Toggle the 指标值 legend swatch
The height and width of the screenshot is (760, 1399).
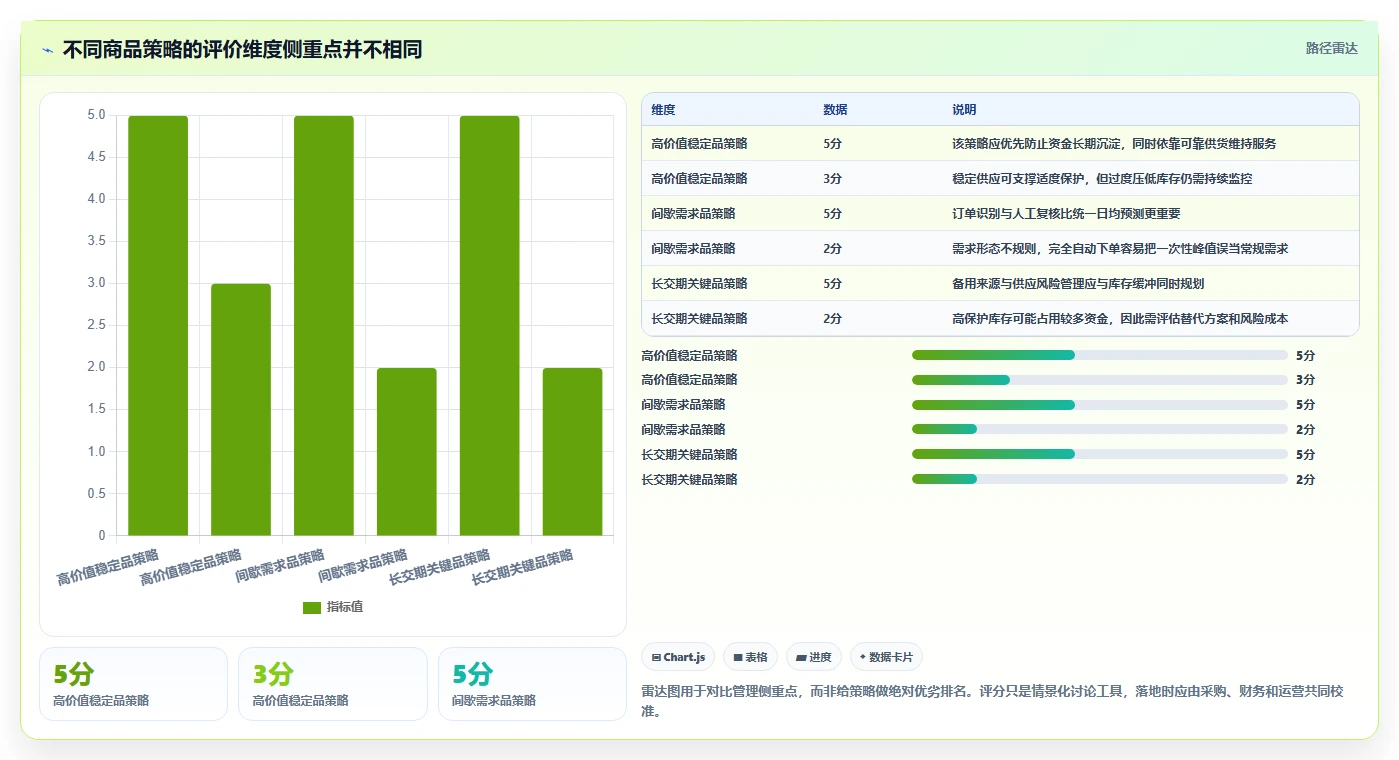[312, 607]
